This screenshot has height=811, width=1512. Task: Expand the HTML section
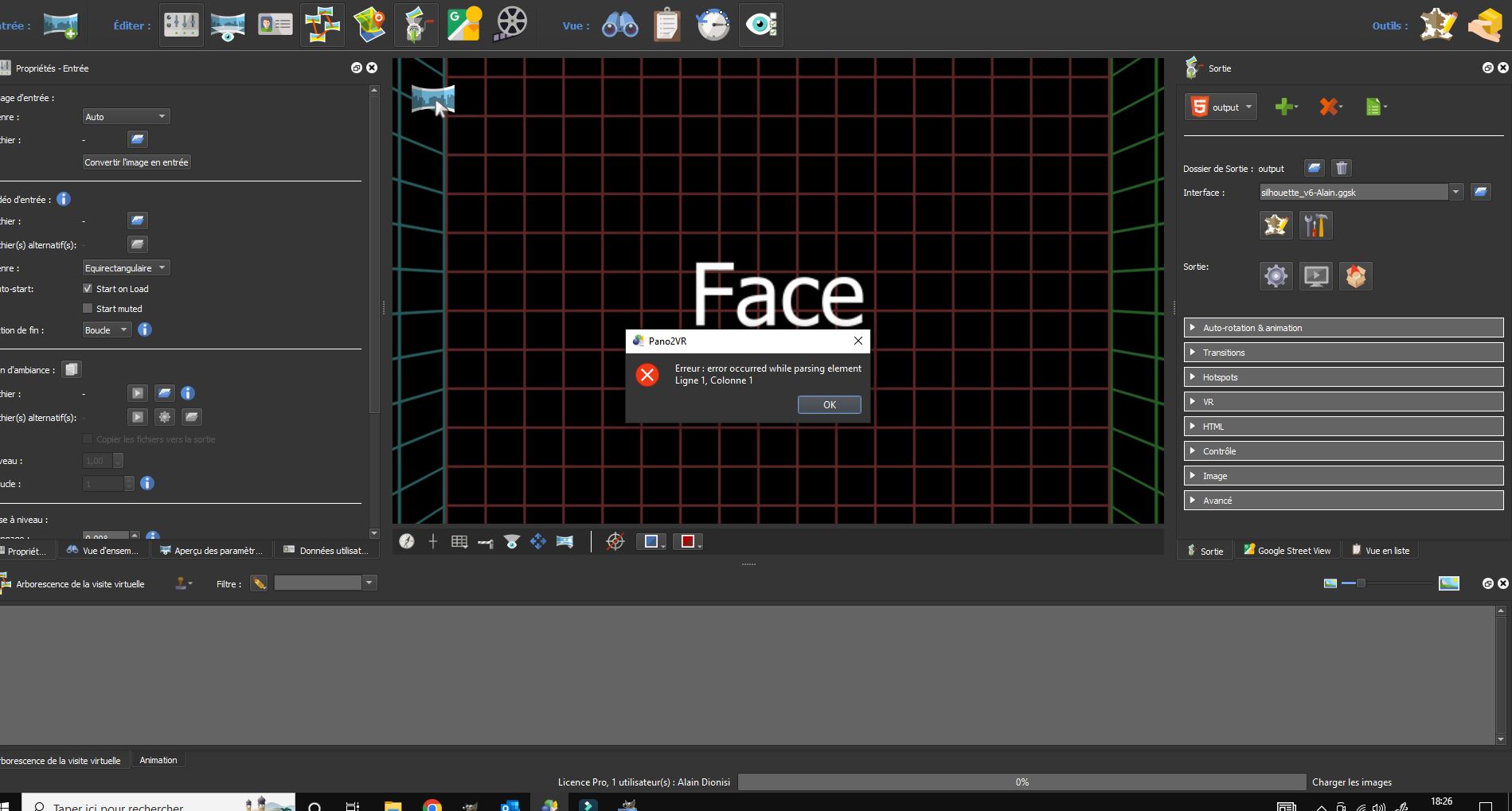coord(1343,427)
